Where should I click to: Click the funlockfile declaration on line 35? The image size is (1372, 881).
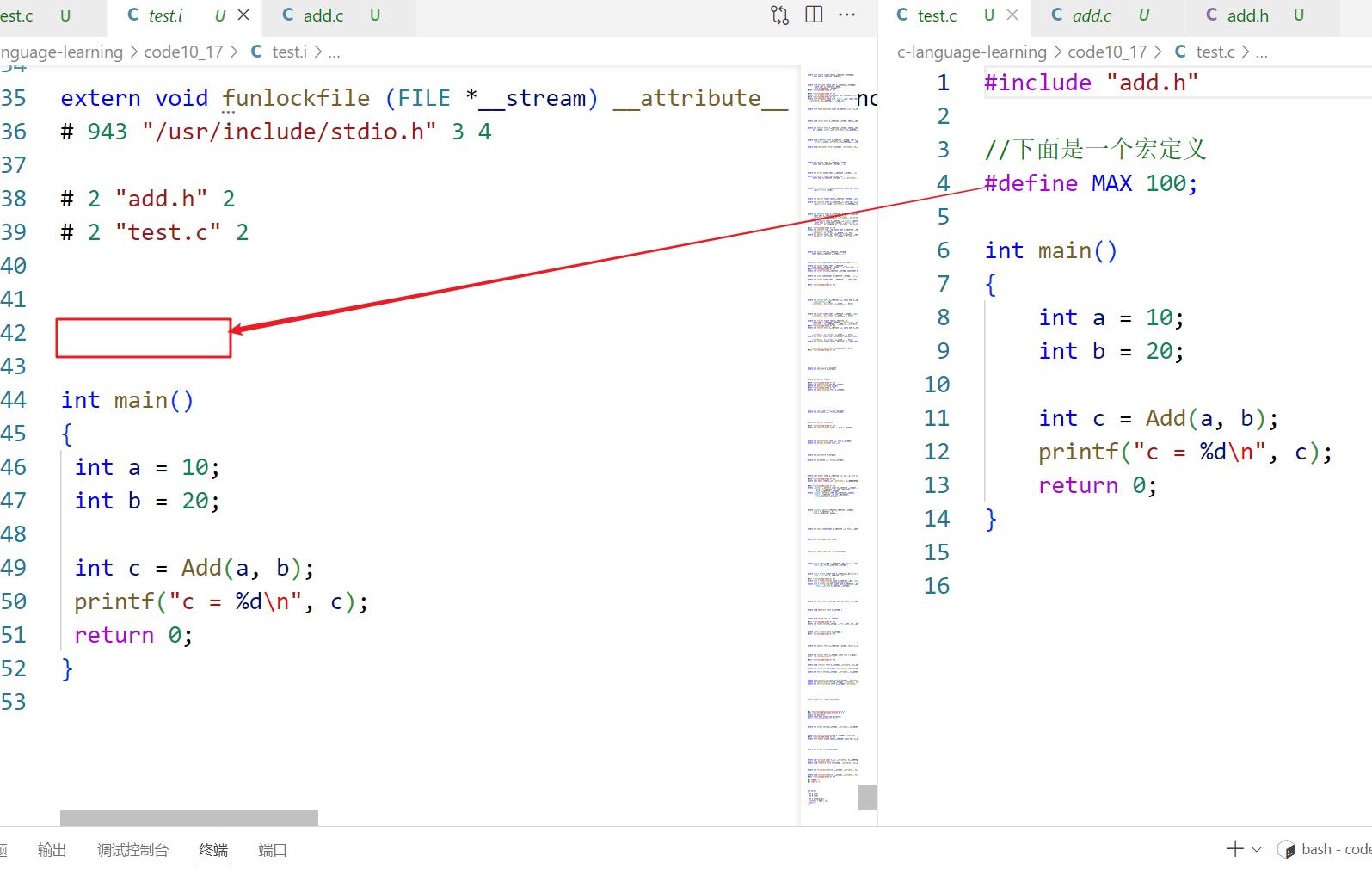pyautogui.click(x=424, y=98)
